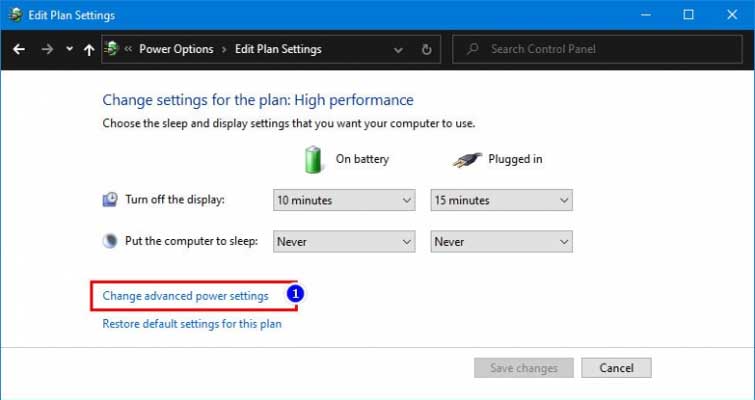
Task: Click the Edit Plan Settings title bar icon
Action: [15, 15]
